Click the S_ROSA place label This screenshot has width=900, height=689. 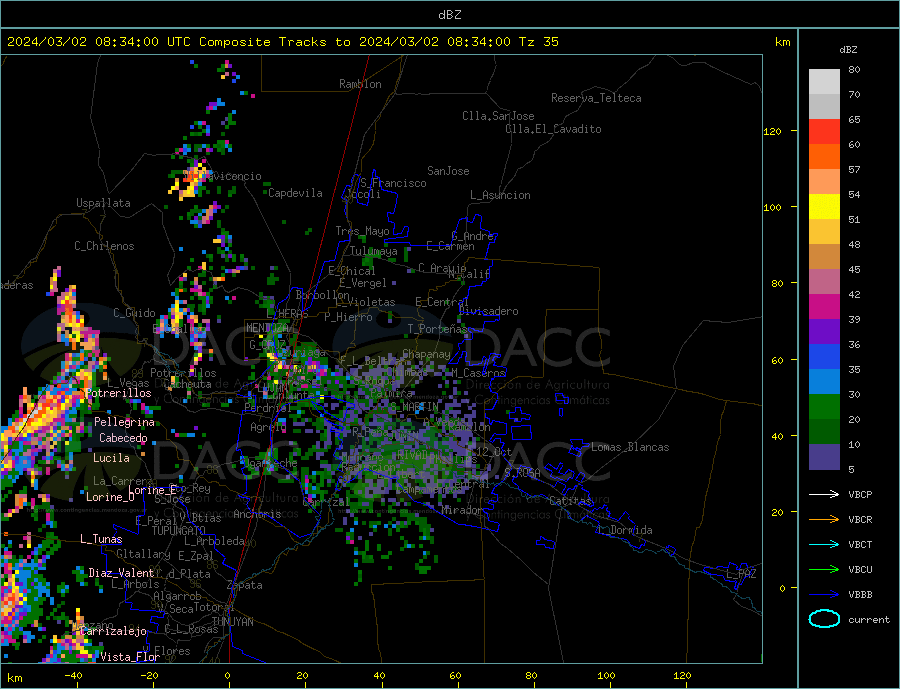522,473
